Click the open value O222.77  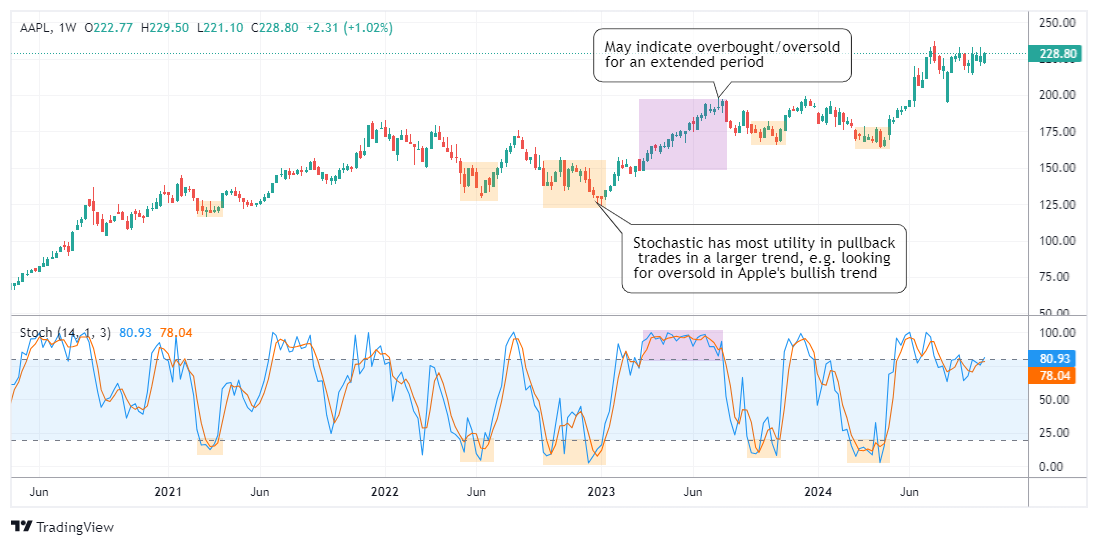coord(109,28)
